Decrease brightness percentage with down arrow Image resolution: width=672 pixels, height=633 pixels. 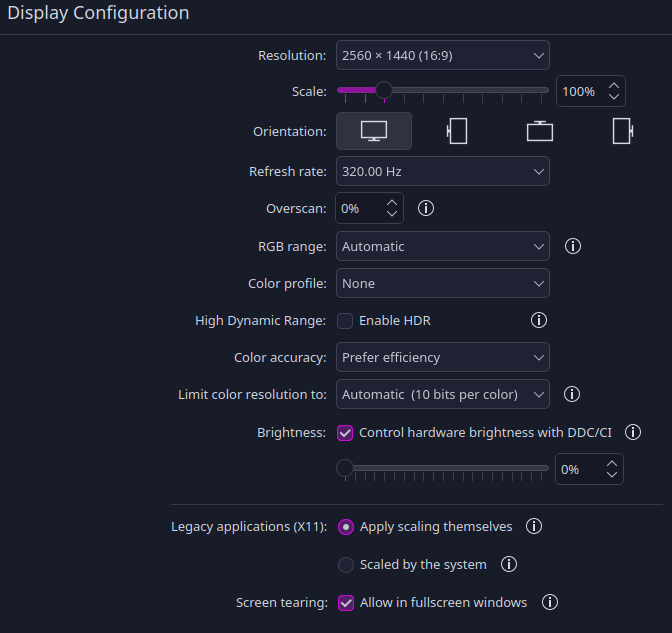point(612,474)
